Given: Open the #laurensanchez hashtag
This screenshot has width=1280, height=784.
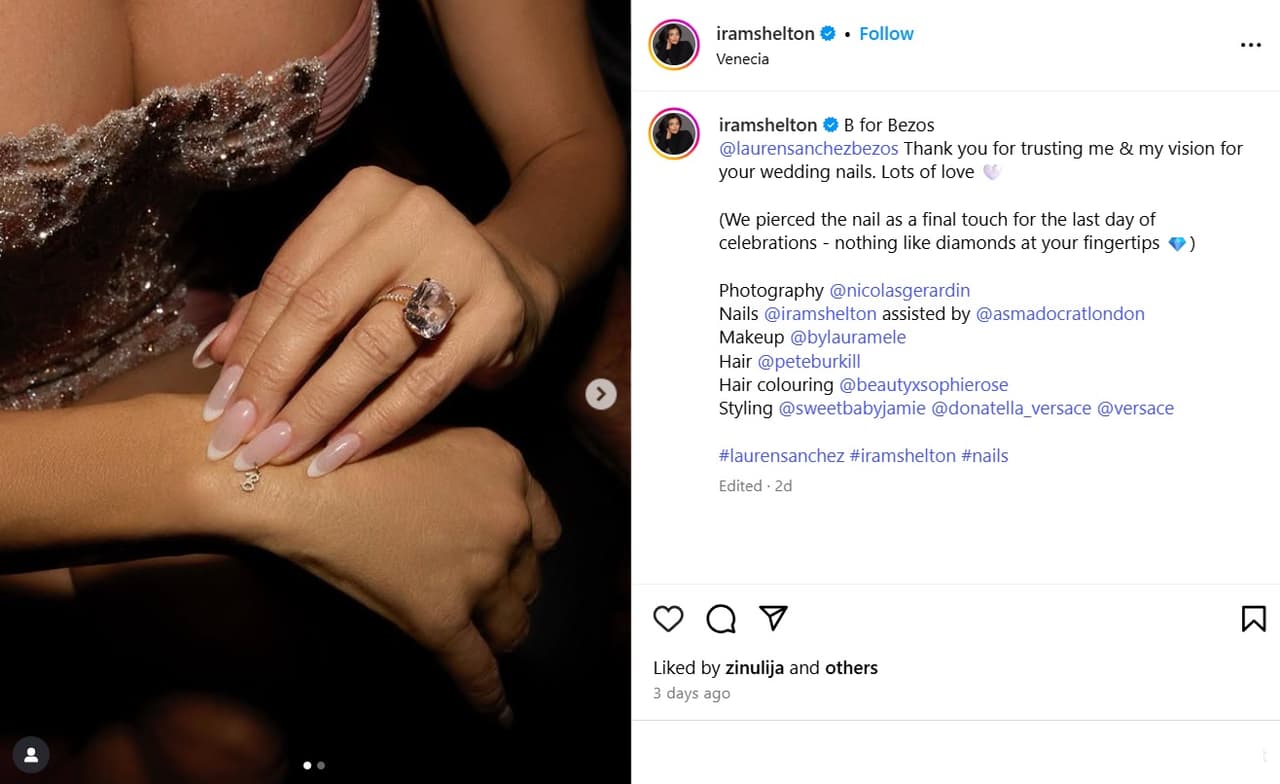Looking at the screenshot, I should (x=781, y=455).
